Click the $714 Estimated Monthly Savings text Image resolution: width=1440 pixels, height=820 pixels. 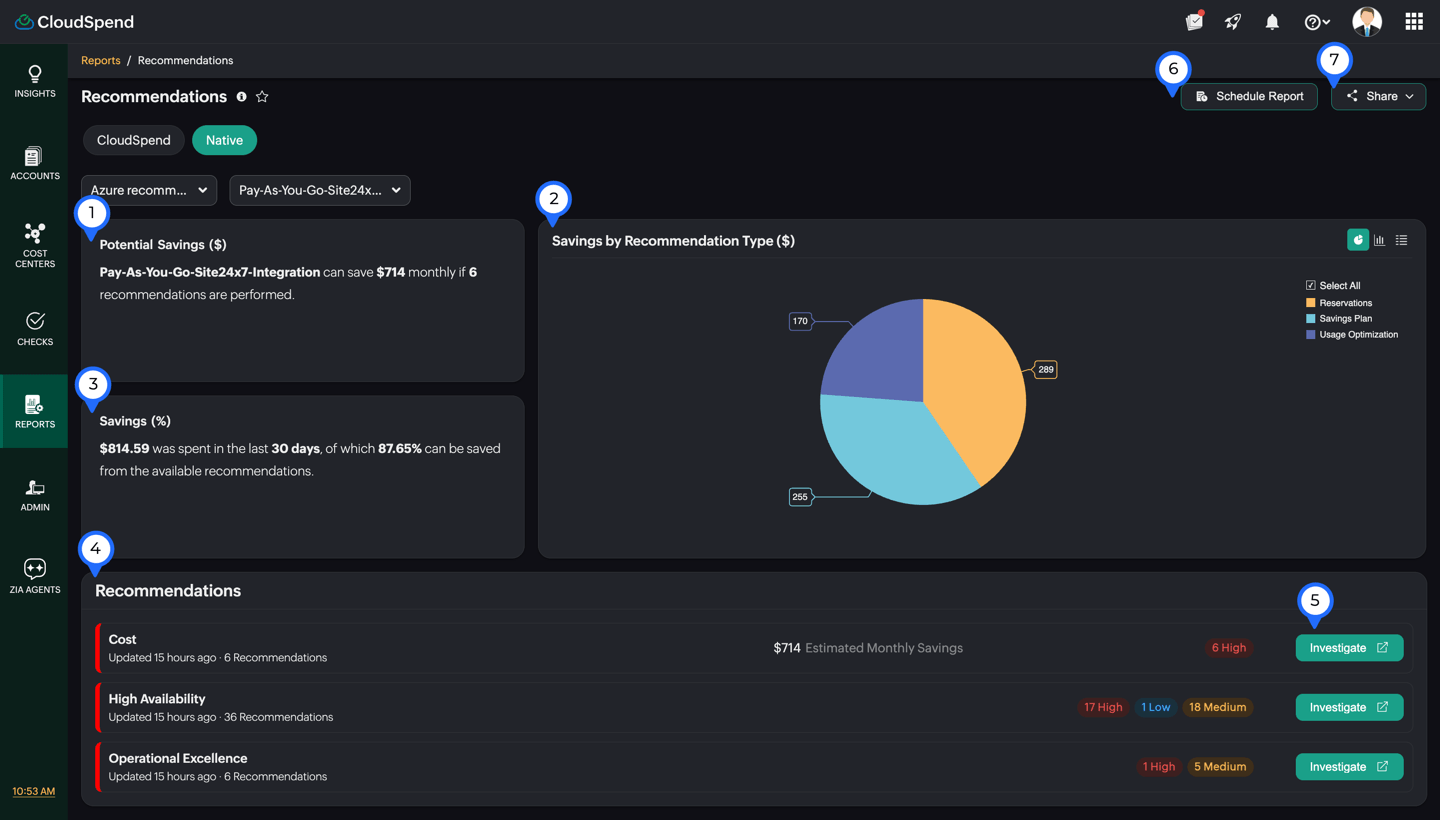point(868,648)
